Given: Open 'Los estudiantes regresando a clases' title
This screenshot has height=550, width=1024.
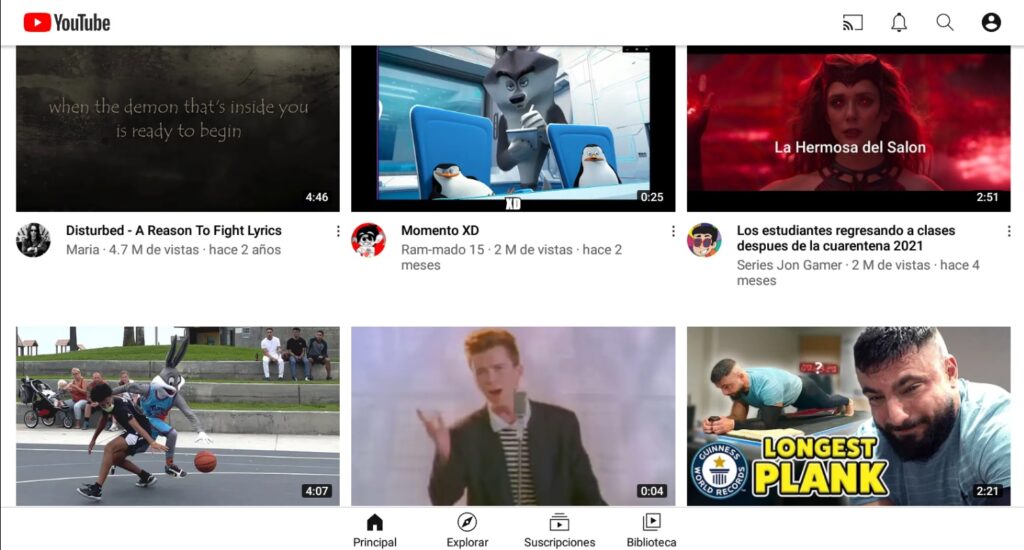Looking at the screenshot, I should 845,238.
